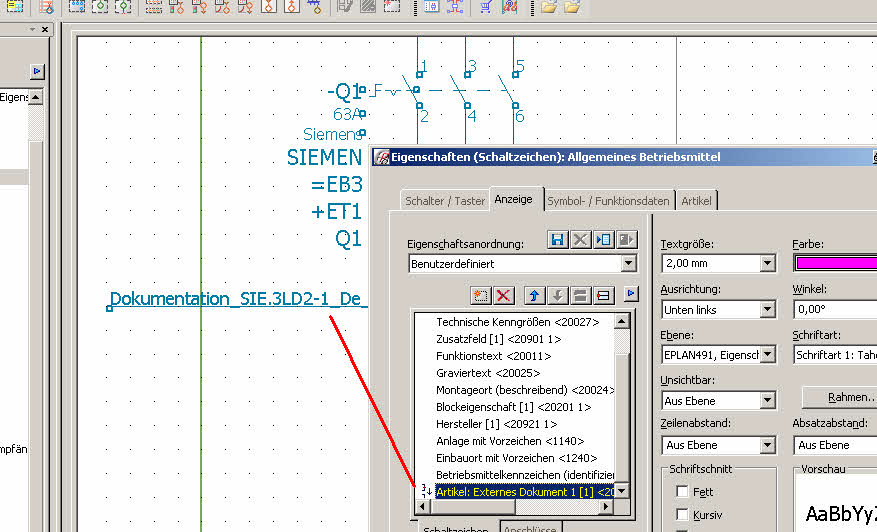877x532 pixels.
Task: Select the 'Betriebsmittelkennzeichen (identifizier' list entry
Action: (x=525, y=475)
